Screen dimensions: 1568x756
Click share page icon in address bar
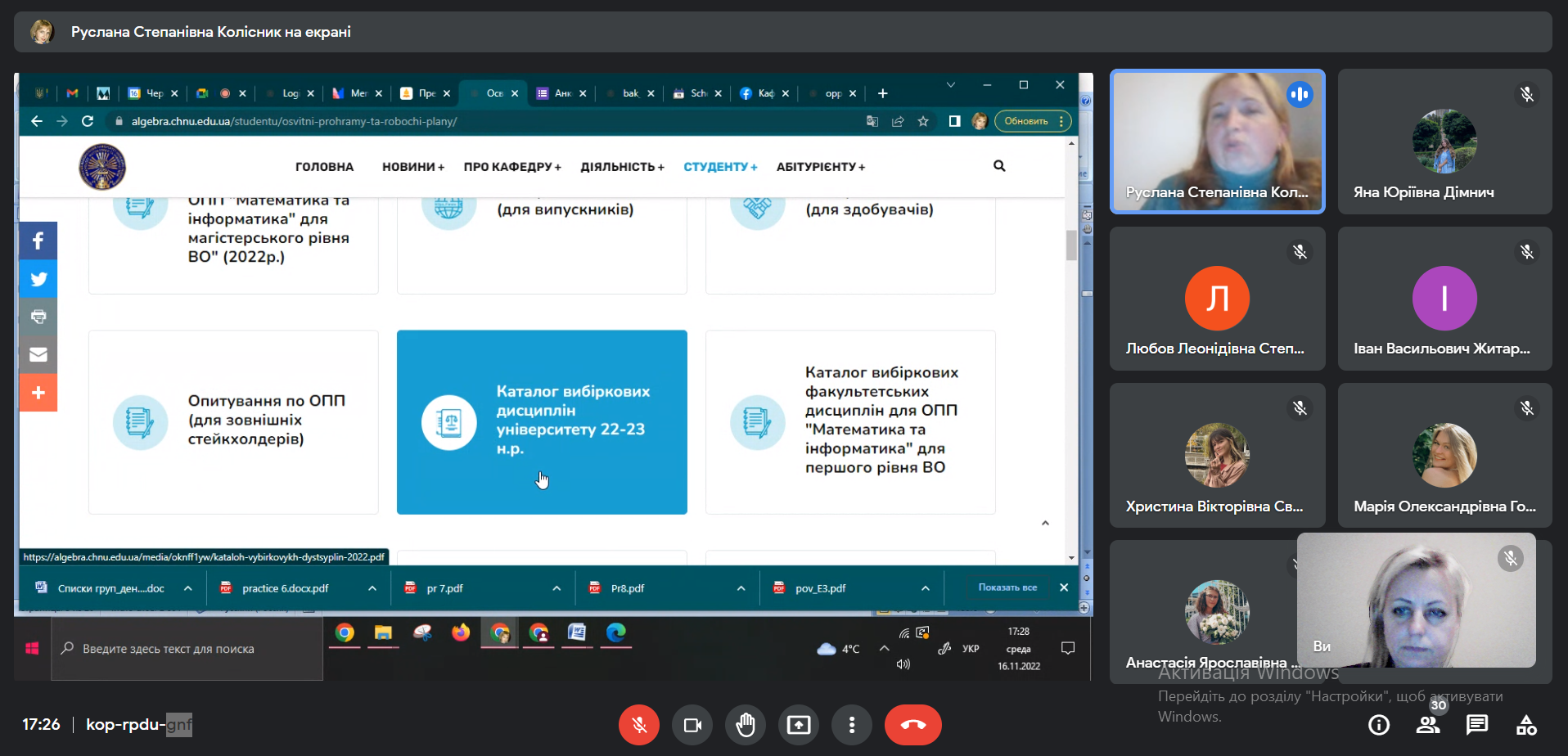click(898, 121)
